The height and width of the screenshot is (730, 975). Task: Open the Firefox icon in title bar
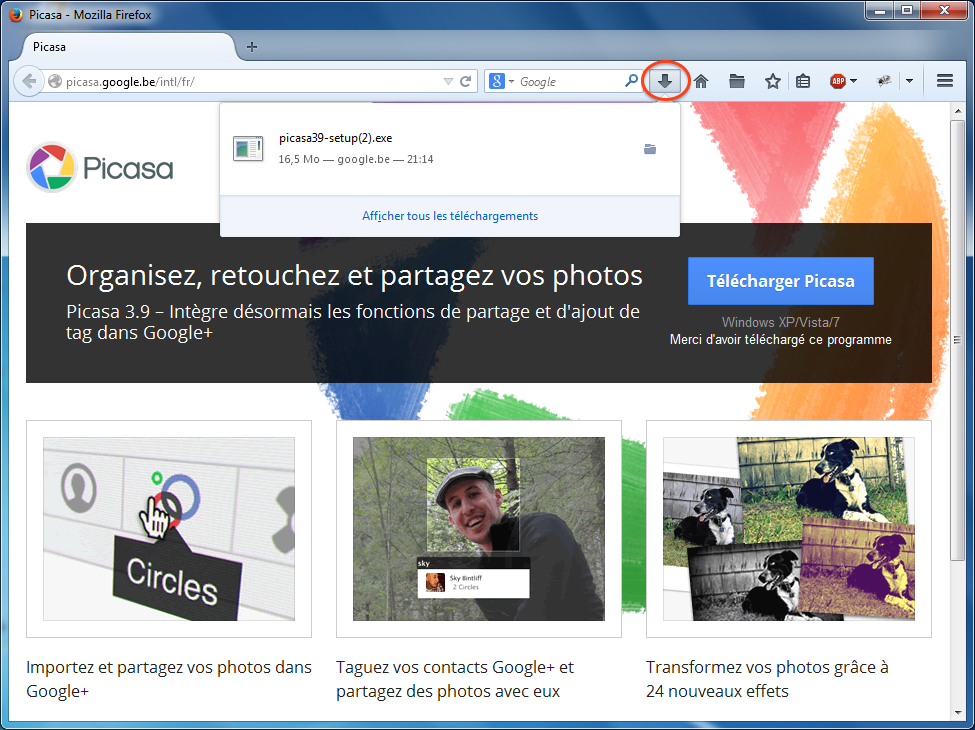[16, 14]
